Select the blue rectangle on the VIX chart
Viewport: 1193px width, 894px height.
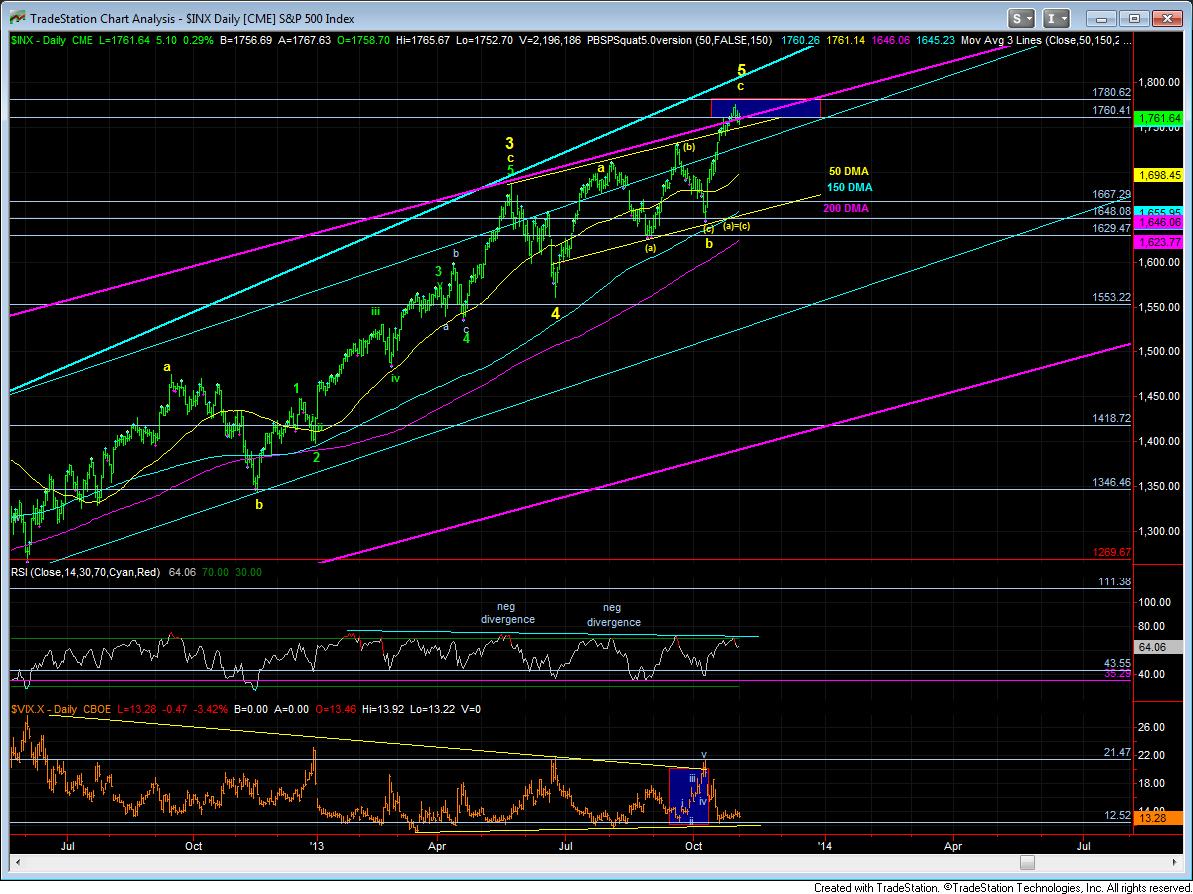tap(689, 796)
